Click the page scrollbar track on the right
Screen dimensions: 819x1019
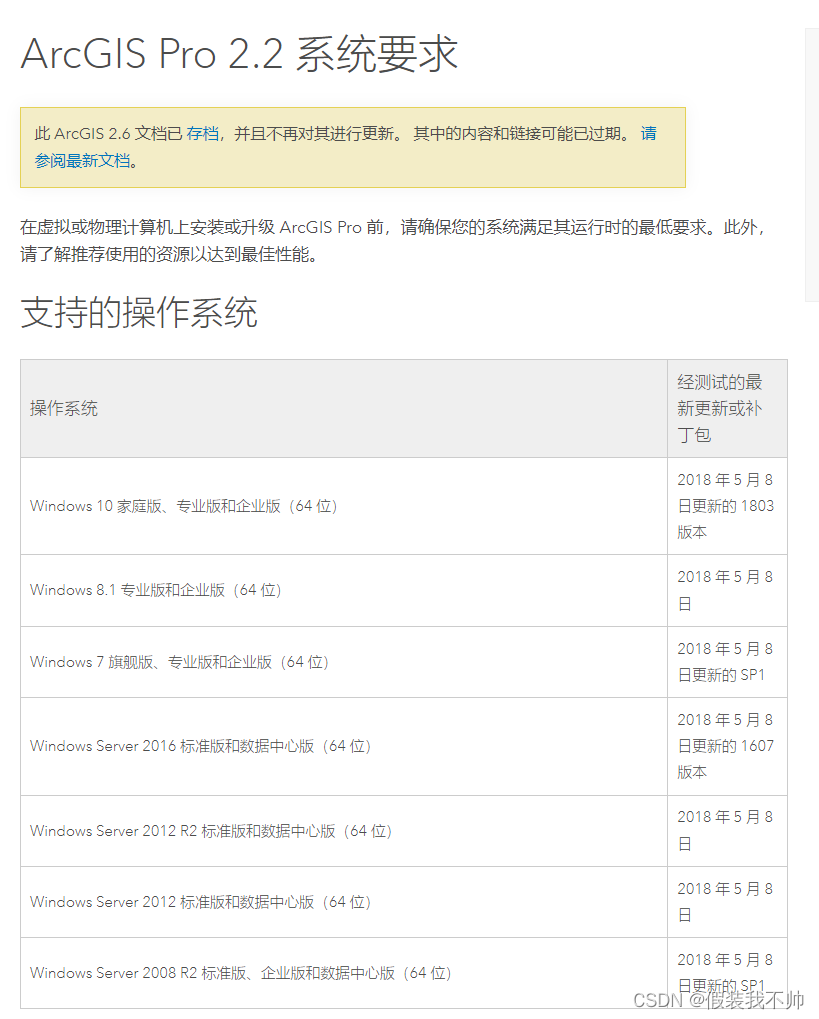coord(812,164)
